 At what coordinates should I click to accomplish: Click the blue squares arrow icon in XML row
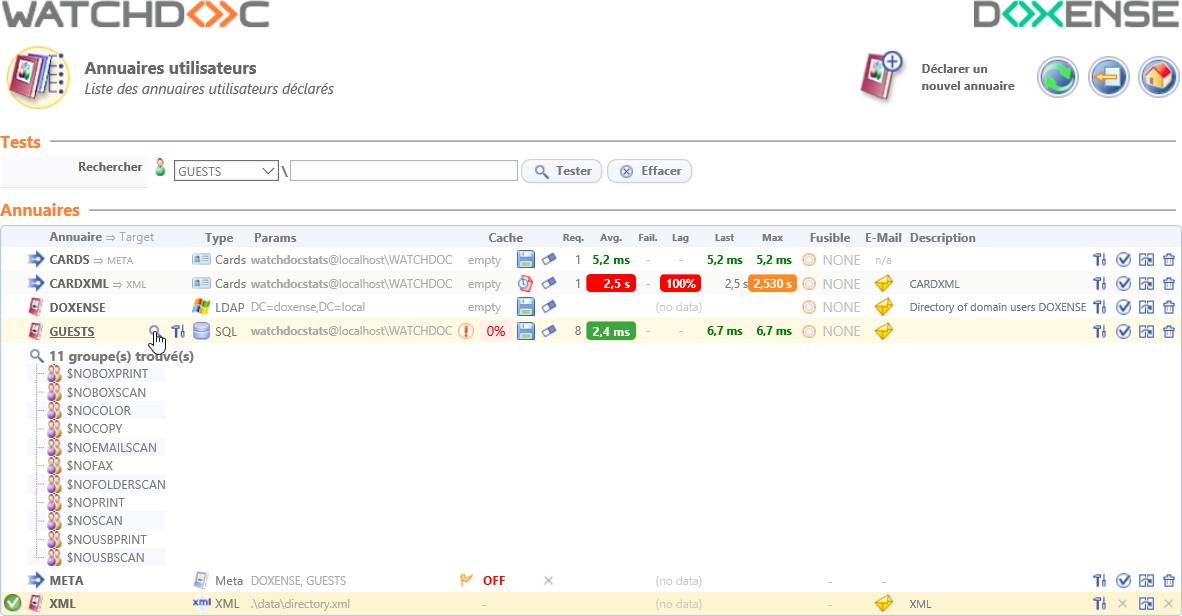[1146, 604]
